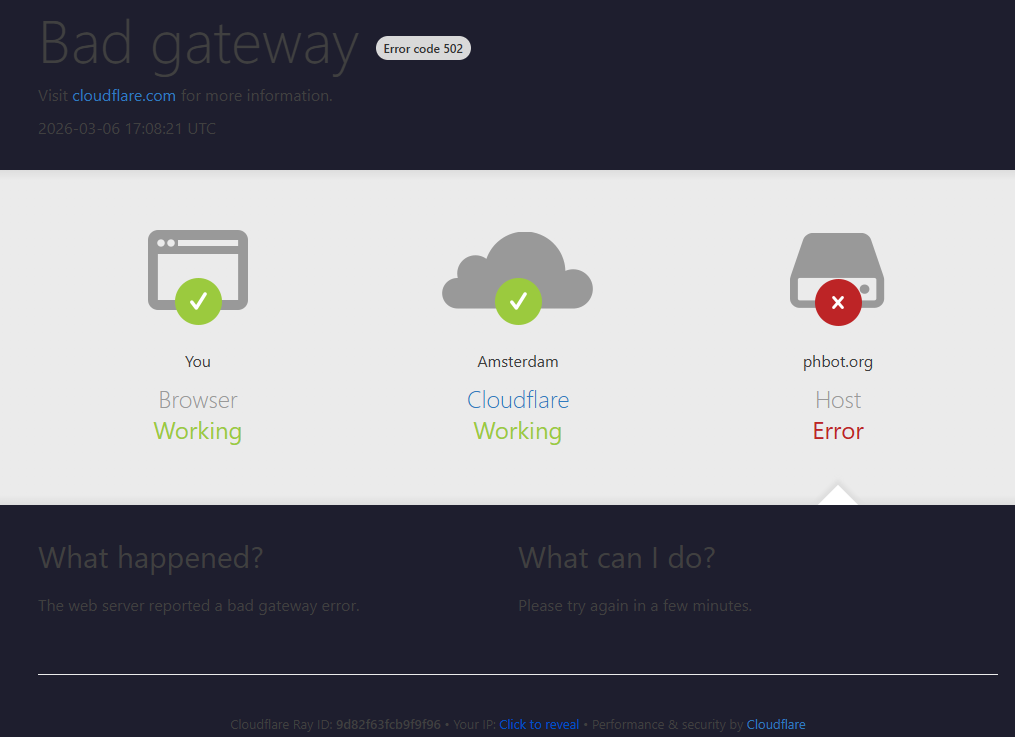Viewport: 1015px width, 737px height.
Task: Click the Error code 502 badge
Action: [423, 48]
